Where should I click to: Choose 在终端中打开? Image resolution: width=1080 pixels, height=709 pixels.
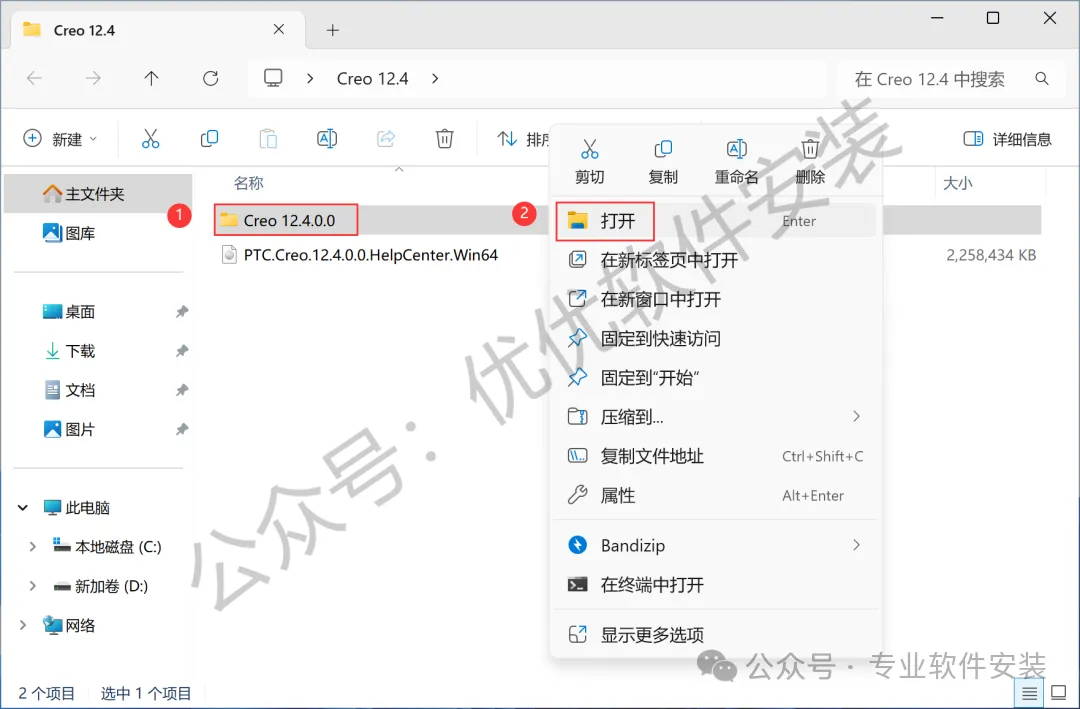(716, 585)
